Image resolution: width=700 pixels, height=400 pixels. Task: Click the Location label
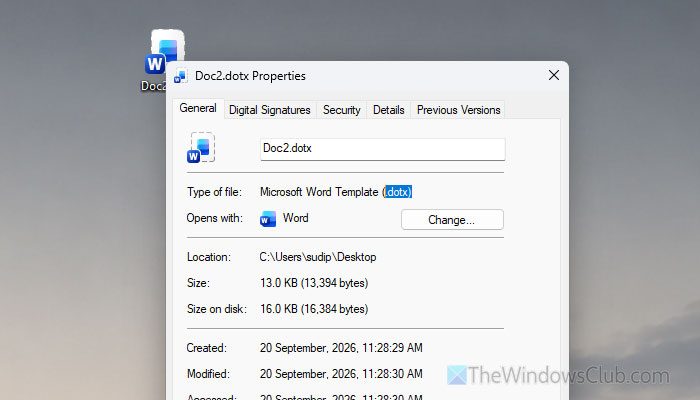click(x=208, y=257)
